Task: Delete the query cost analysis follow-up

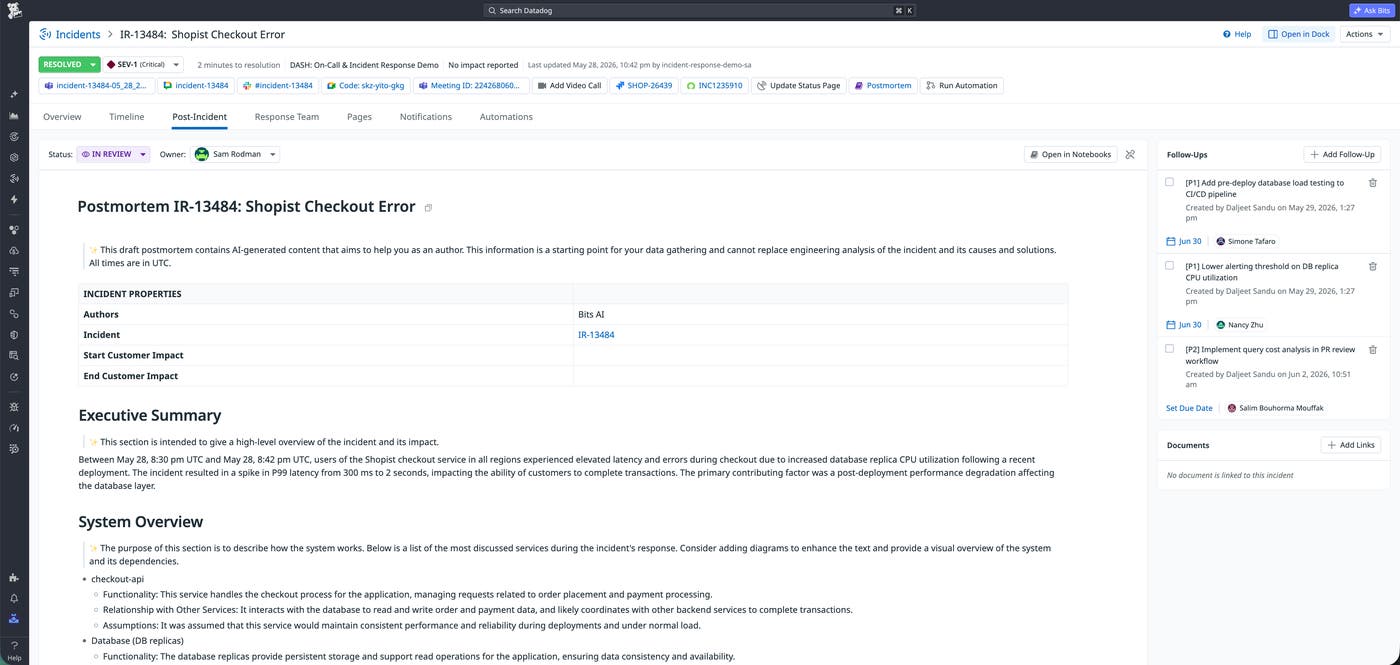Action: (x=1372, y=350)
